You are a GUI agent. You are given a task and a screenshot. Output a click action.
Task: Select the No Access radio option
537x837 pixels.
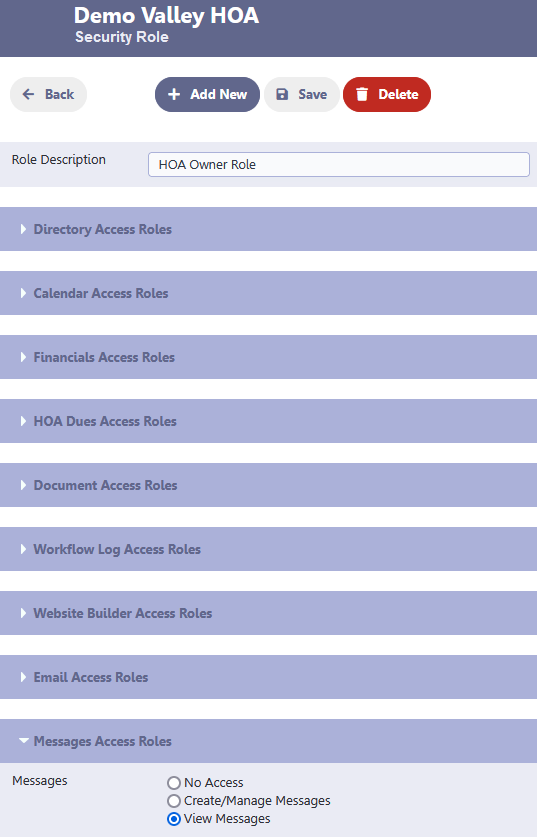(173, 783)
